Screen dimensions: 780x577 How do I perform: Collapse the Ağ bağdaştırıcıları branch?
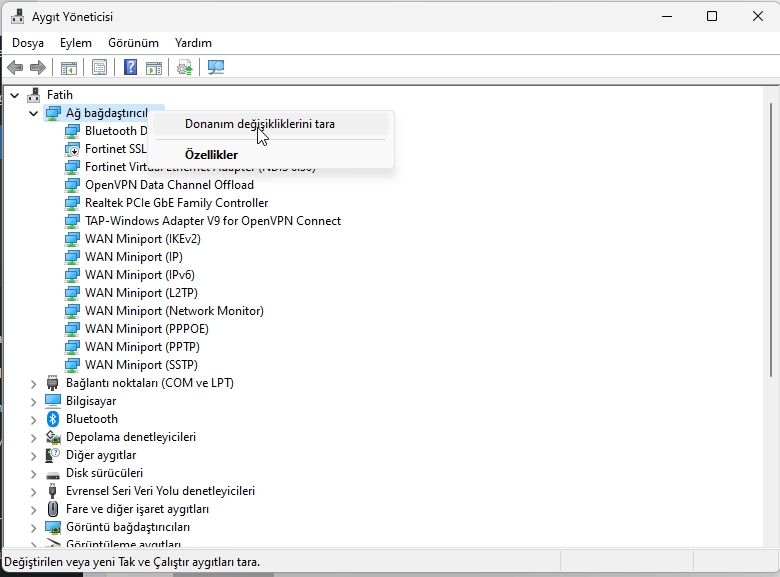(34, 113)
